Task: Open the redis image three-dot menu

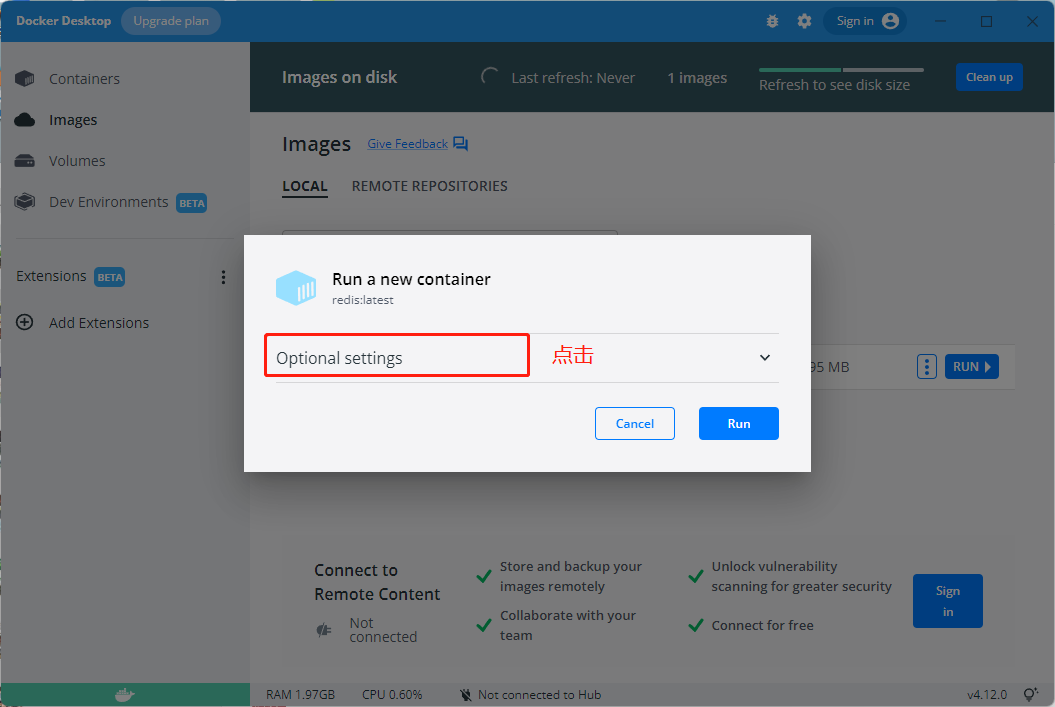Action: (926, 367)
